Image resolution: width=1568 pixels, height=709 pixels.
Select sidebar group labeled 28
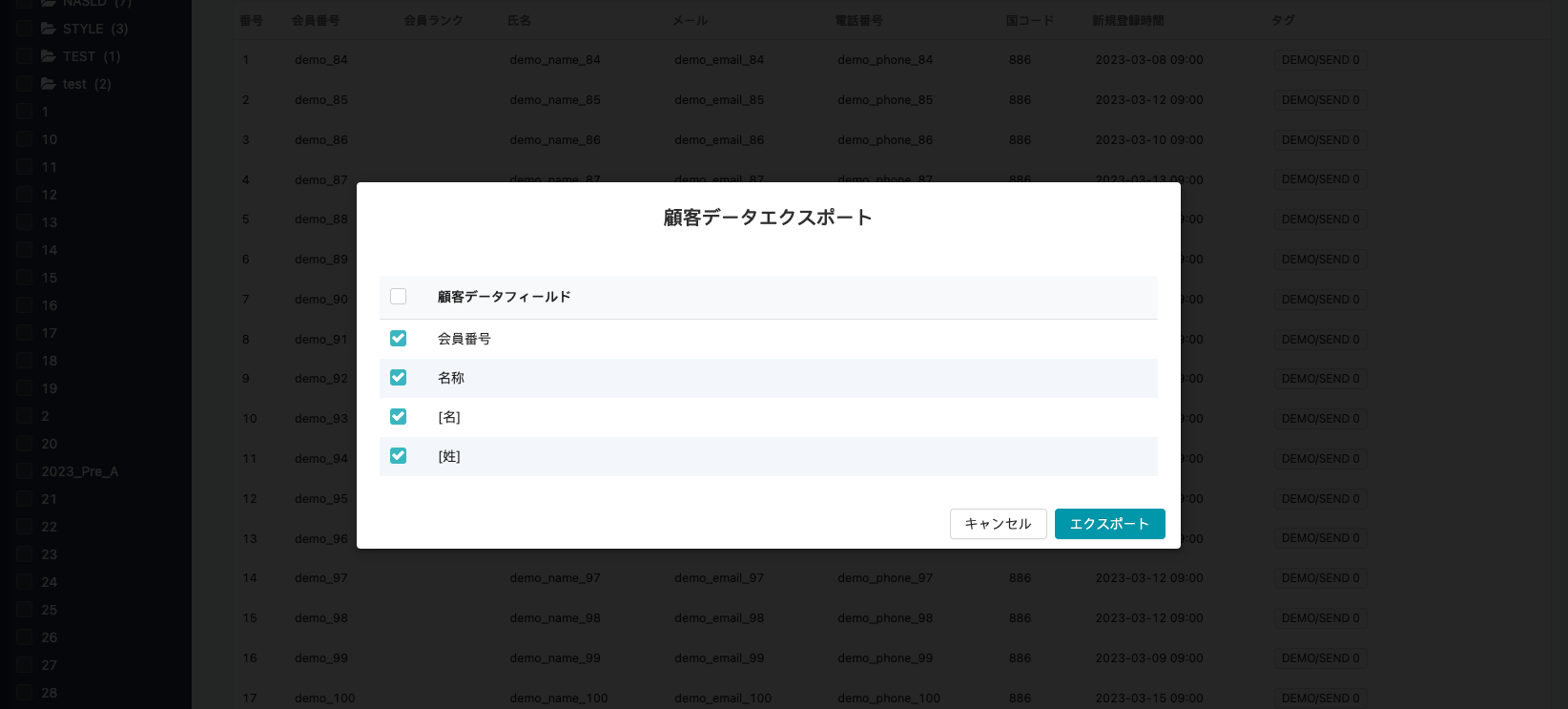click(x=50, y=693)
